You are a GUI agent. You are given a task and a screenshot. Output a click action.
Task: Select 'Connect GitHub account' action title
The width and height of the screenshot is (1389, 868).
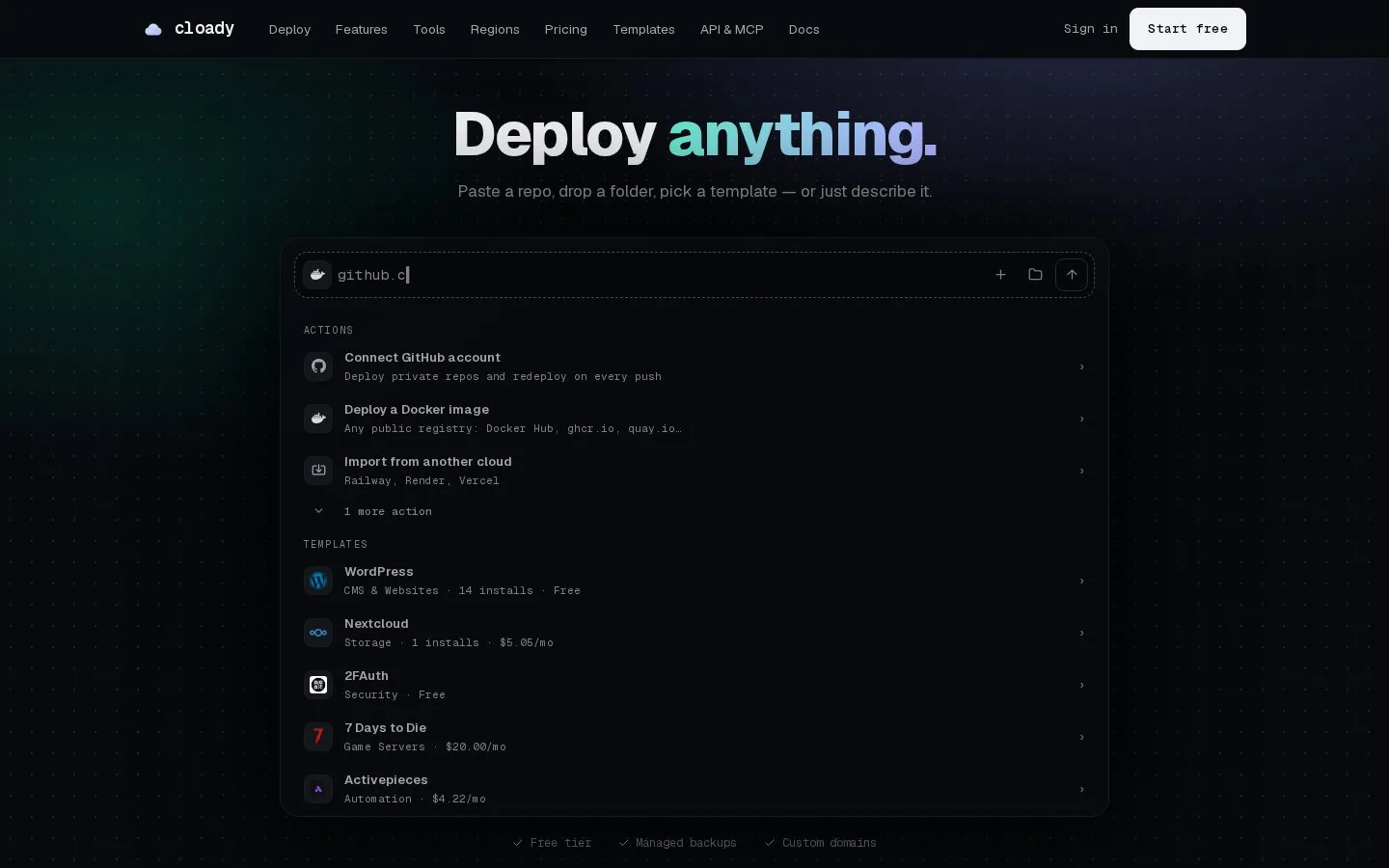click(422, 358)
